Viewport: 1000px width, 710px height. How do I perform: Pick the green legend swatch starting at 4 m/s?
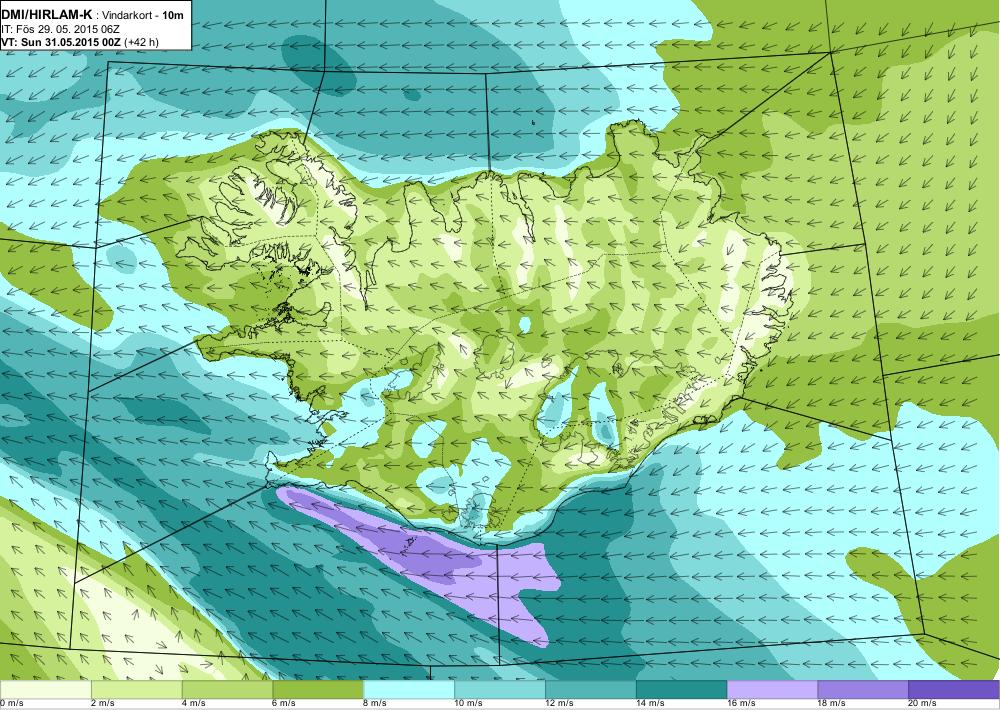[x=227, y=689]
